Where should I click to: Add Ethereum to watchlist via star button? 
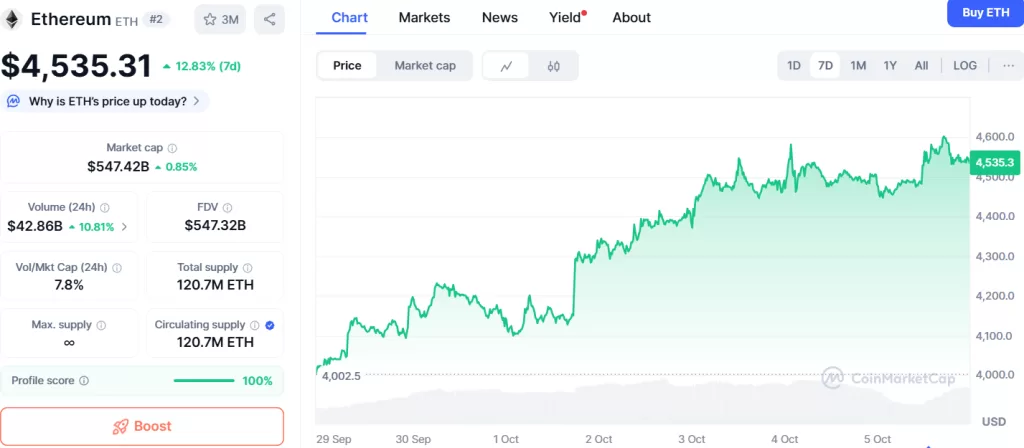[x=219, y=19]
